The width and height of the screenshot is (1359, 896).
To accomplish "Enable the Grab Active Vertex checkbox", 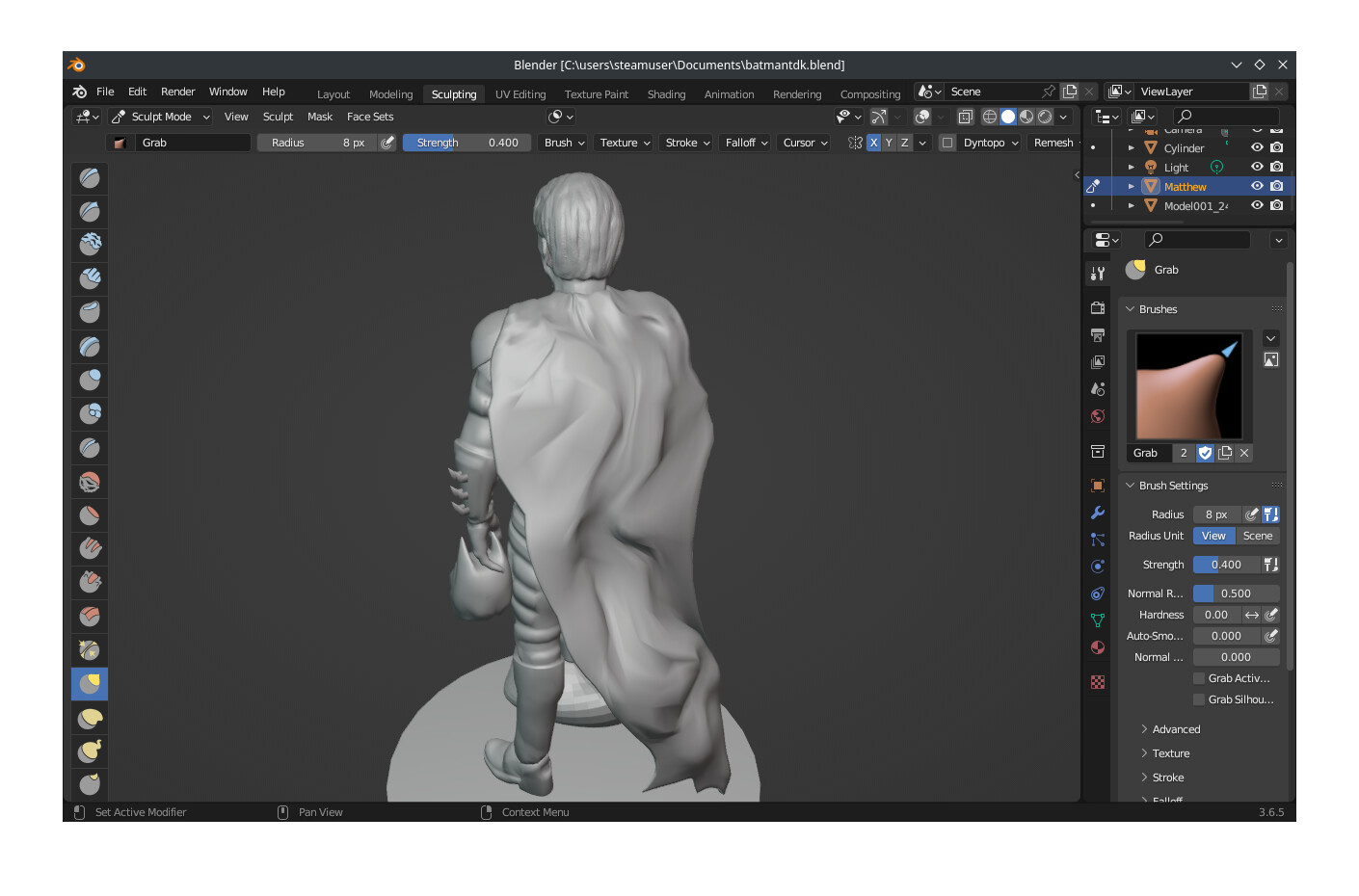I will [x=1199, y=678].
